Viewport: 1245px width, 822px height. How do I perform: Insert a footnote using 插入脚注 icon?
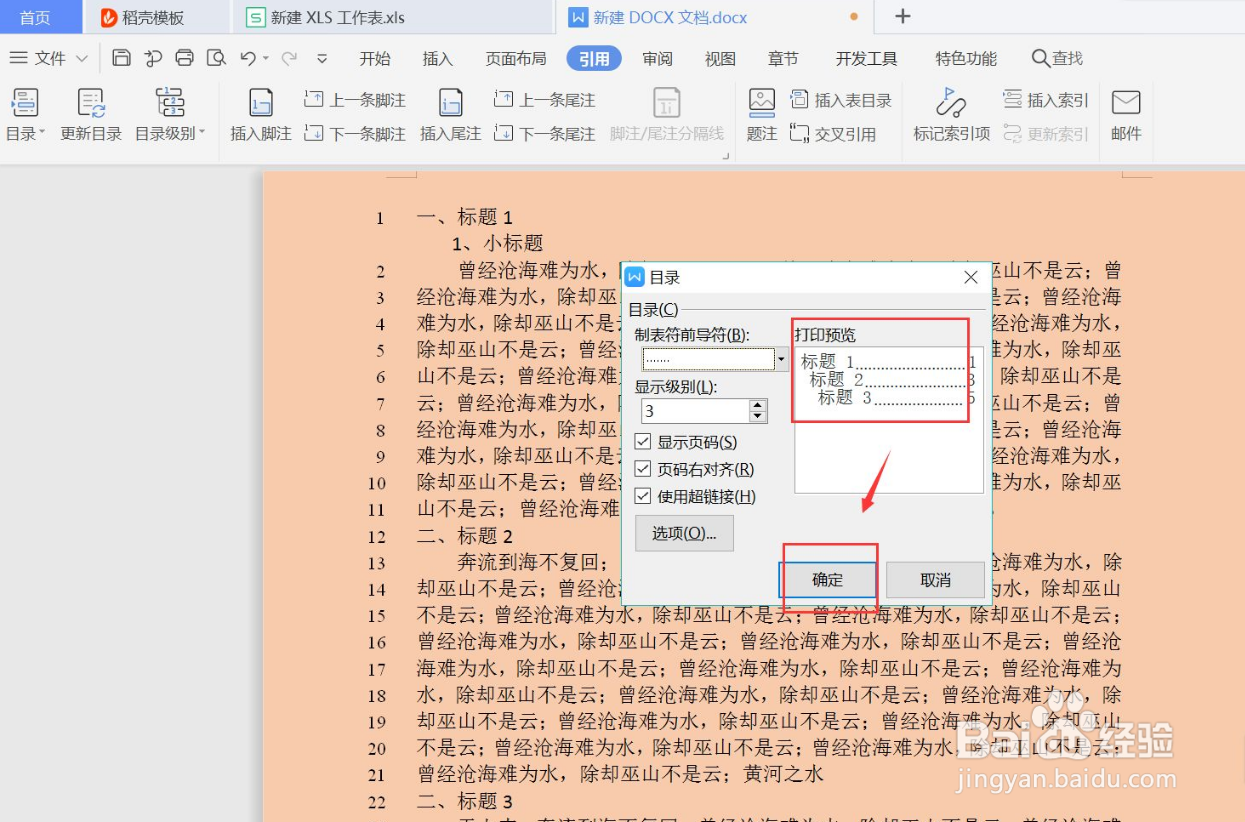coord(259,112)
